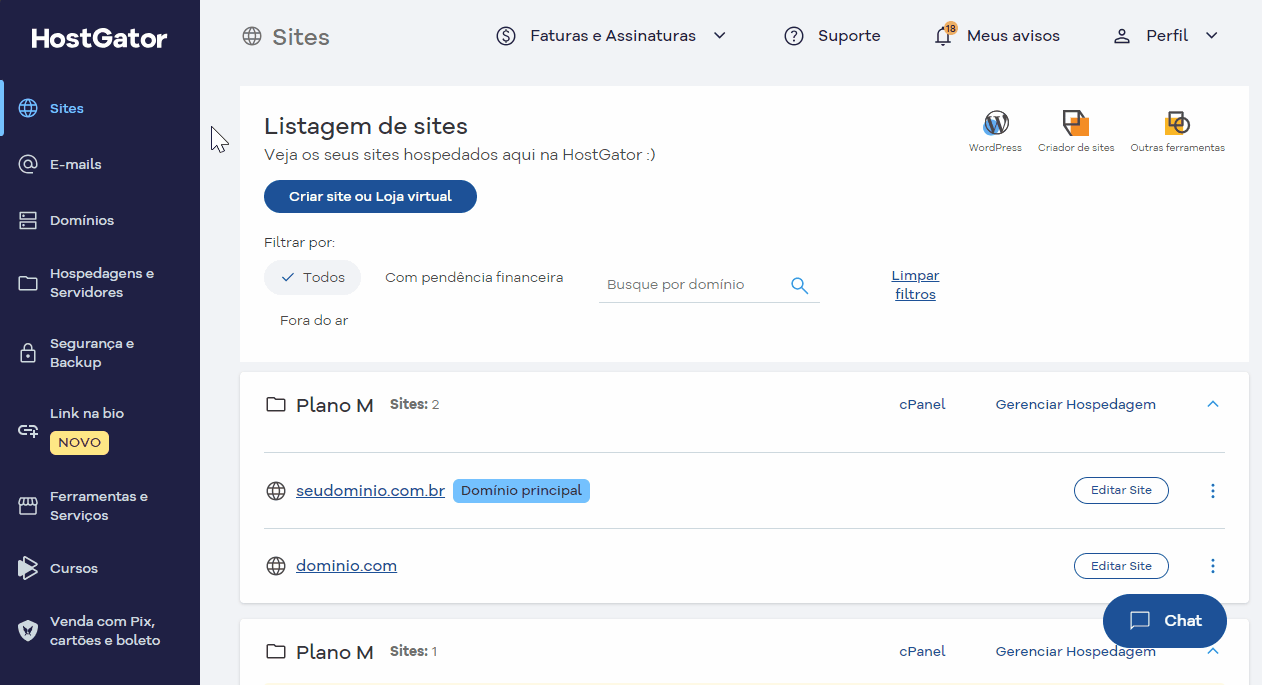Click the Domínio principal tag

521,491
